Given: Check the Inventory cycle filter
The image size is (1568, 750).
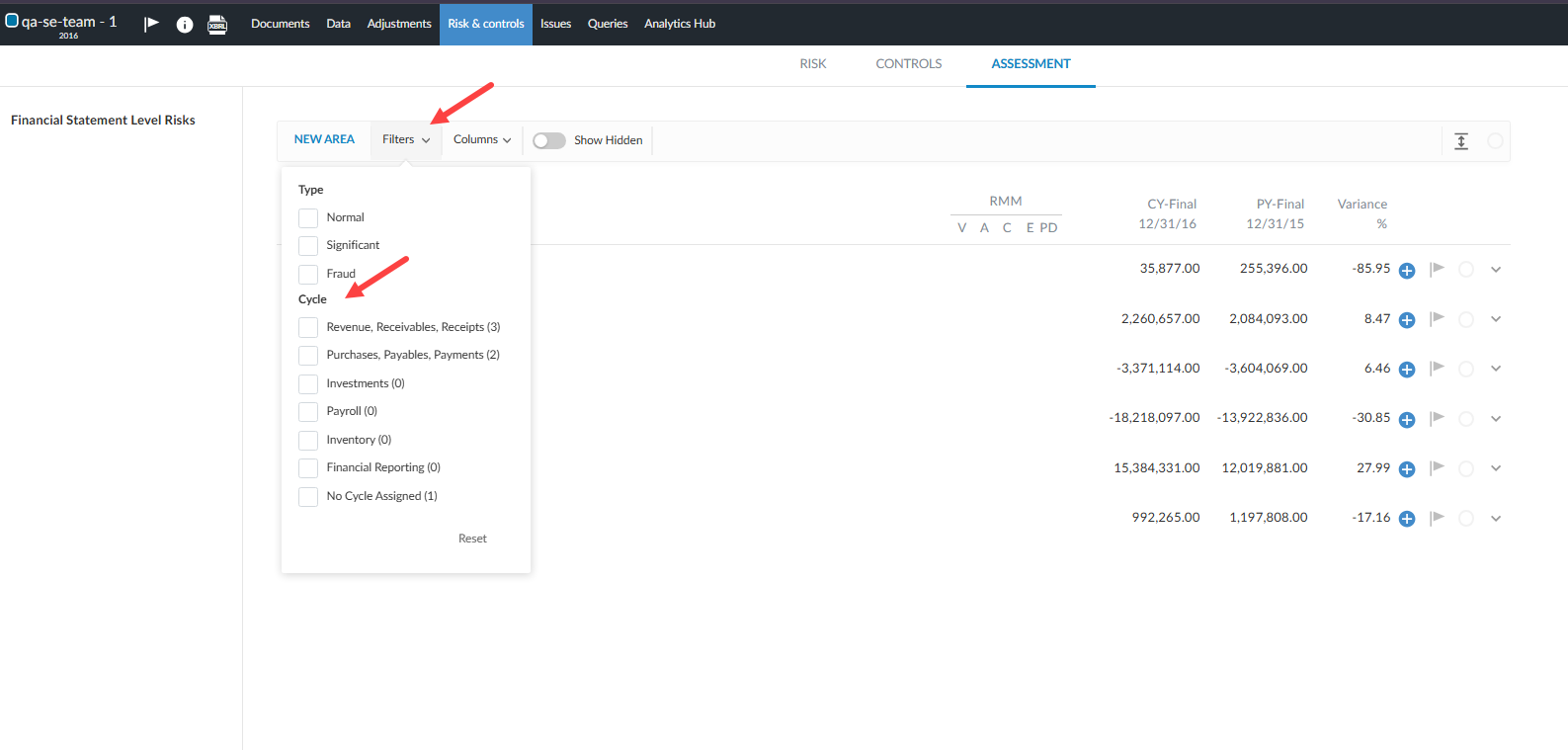Looking at the screenshot, I should click(308, 440).
